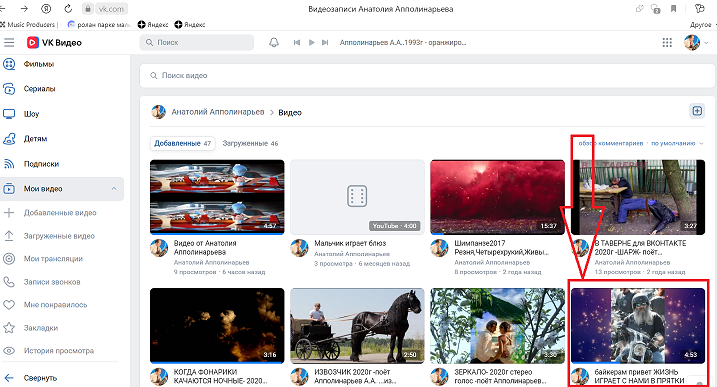Open the 'ролан парке' bookmark

tap(99, 25)
